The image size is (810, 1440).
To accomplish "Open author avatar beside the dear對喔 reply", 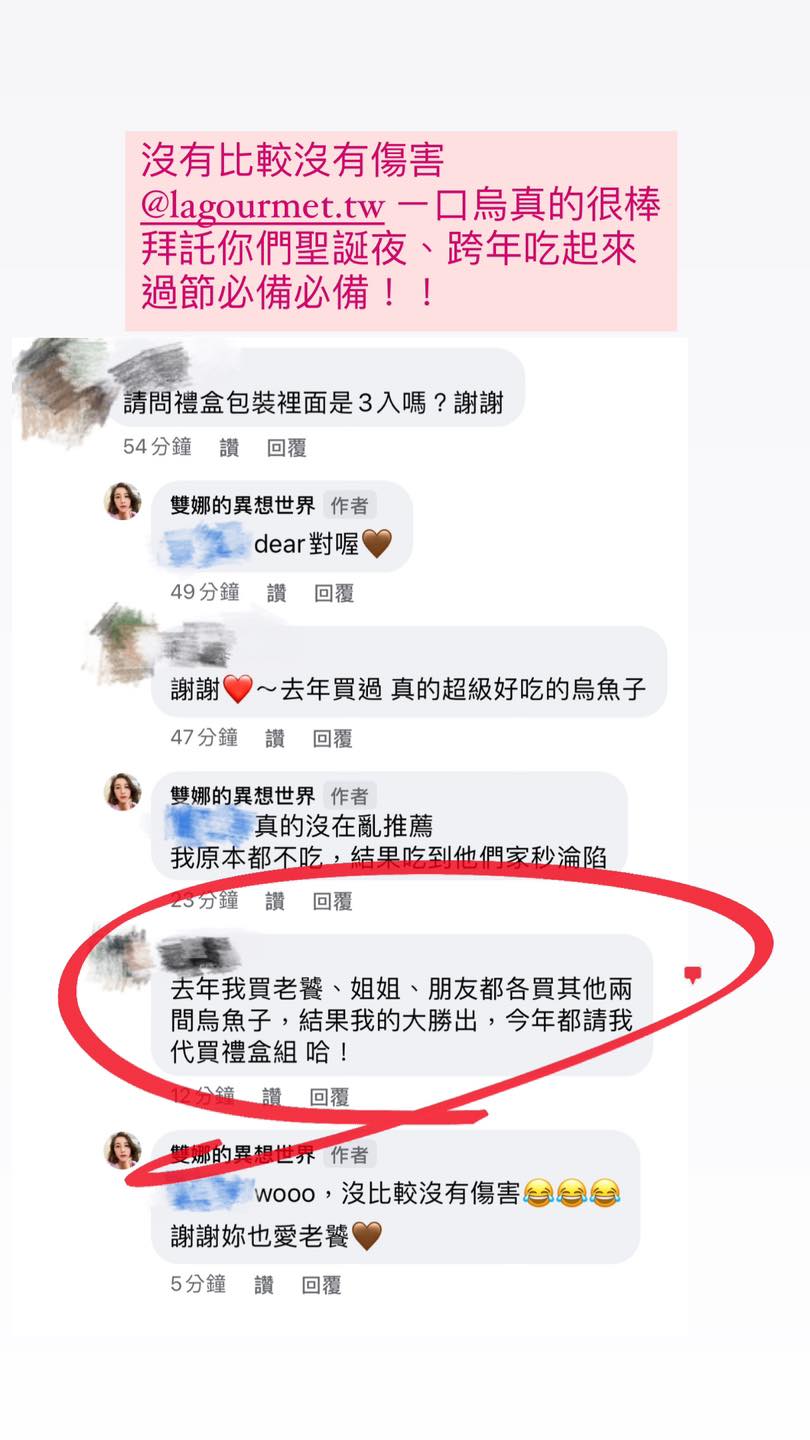I will click(123, 501).
